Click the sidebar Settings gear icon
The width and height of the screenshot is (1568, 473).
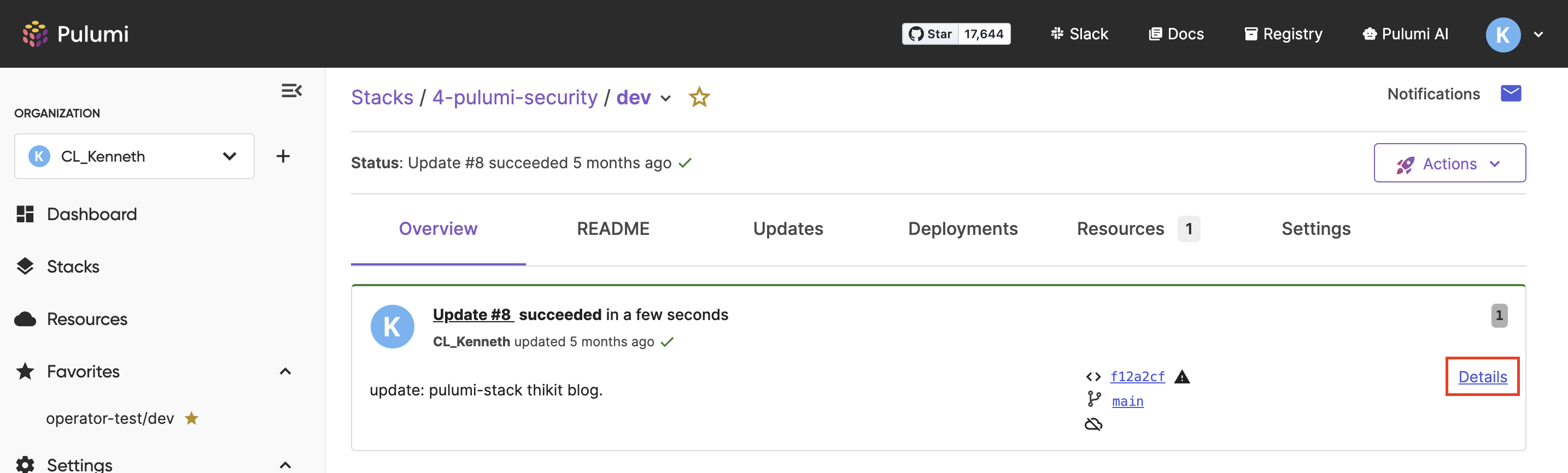pos(25,464)
